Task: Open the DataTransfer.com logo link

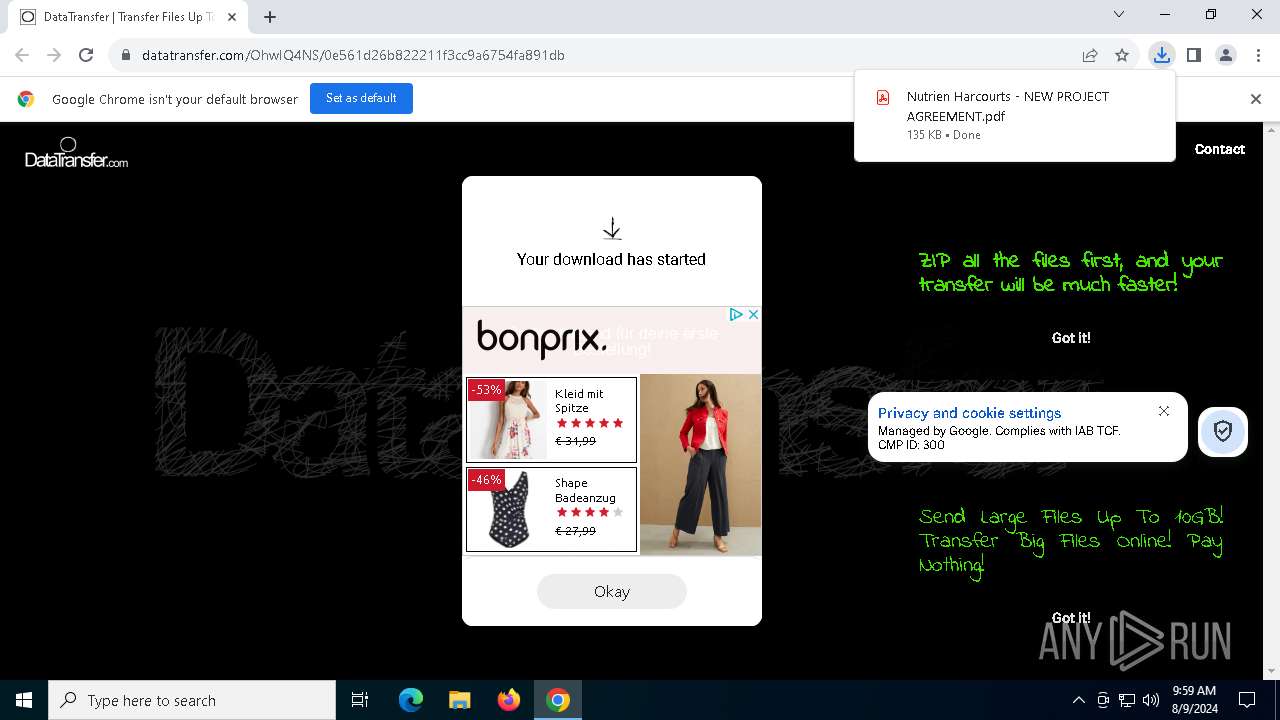Action: click(76, 153)
